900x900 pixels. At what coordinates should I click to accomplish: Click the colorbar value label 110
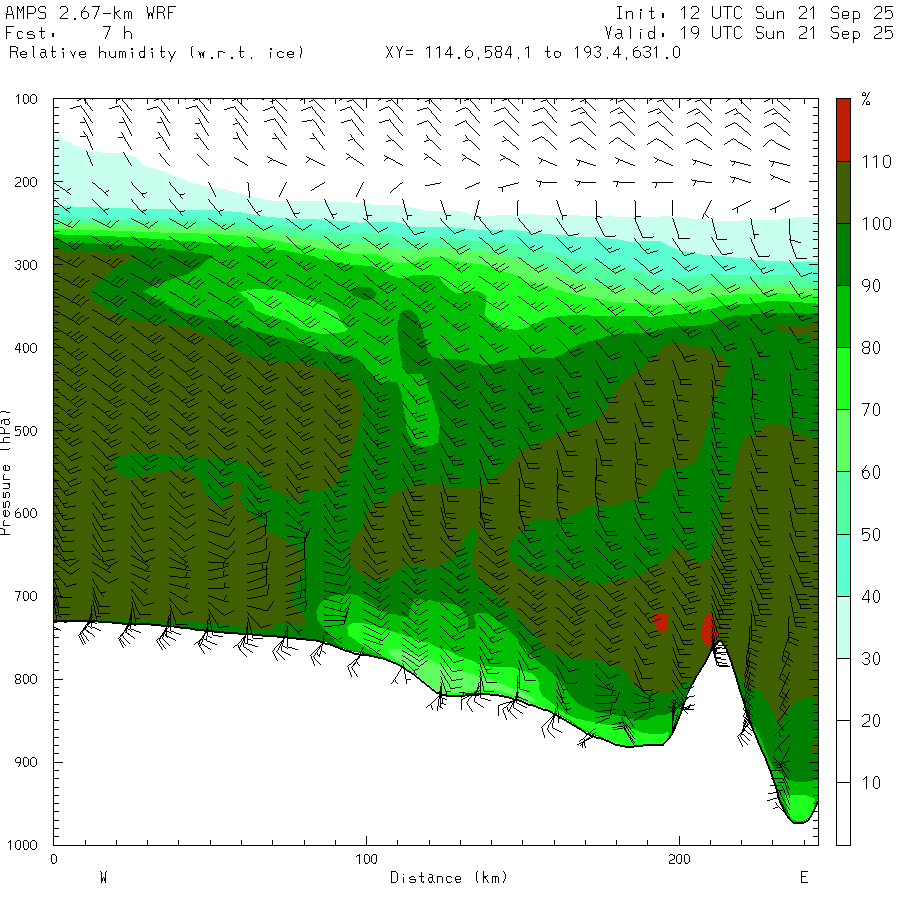click(876, 162)
